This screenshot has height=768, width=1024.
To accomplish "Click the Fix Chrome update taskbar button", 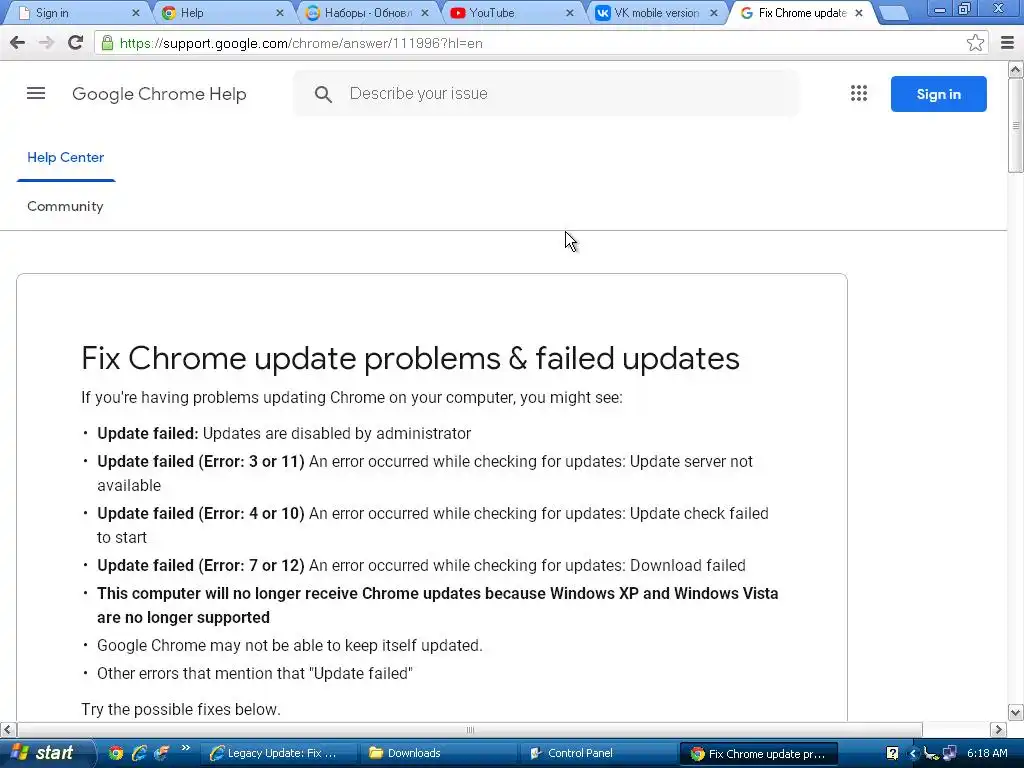I will [758, 753].
